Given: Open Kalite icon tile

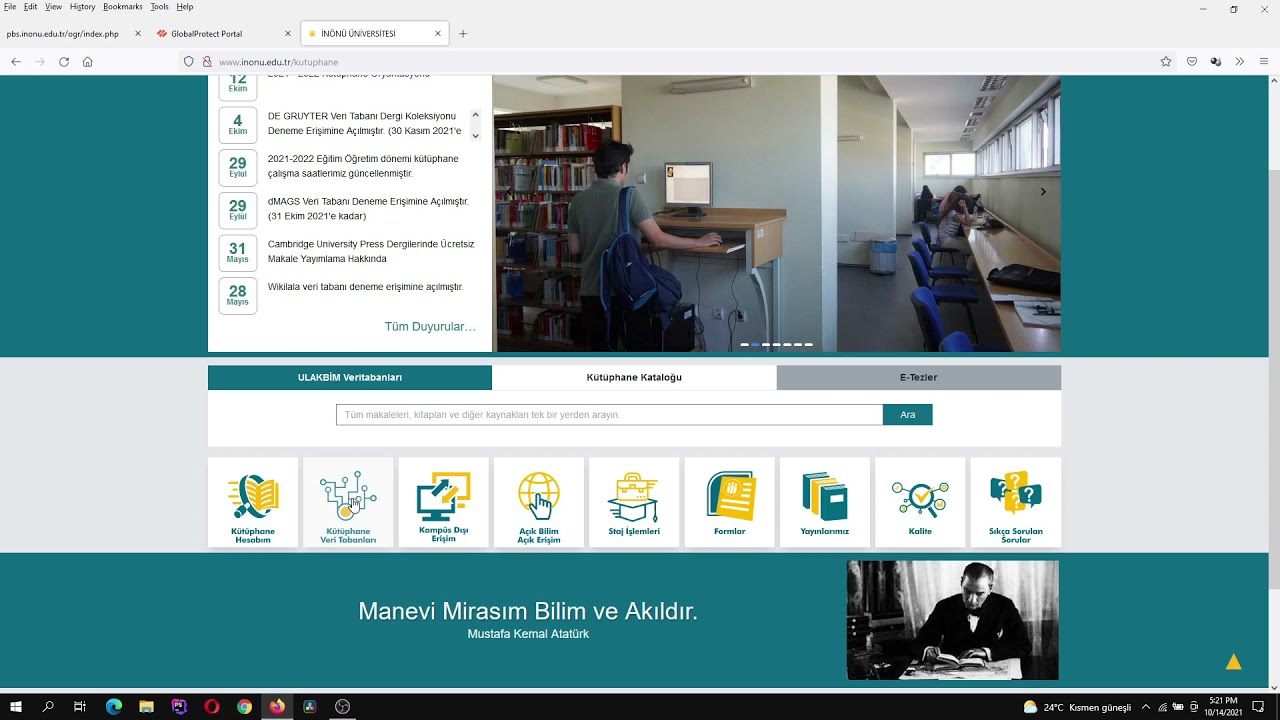Looking at the screenshot, I should (920, 503).
